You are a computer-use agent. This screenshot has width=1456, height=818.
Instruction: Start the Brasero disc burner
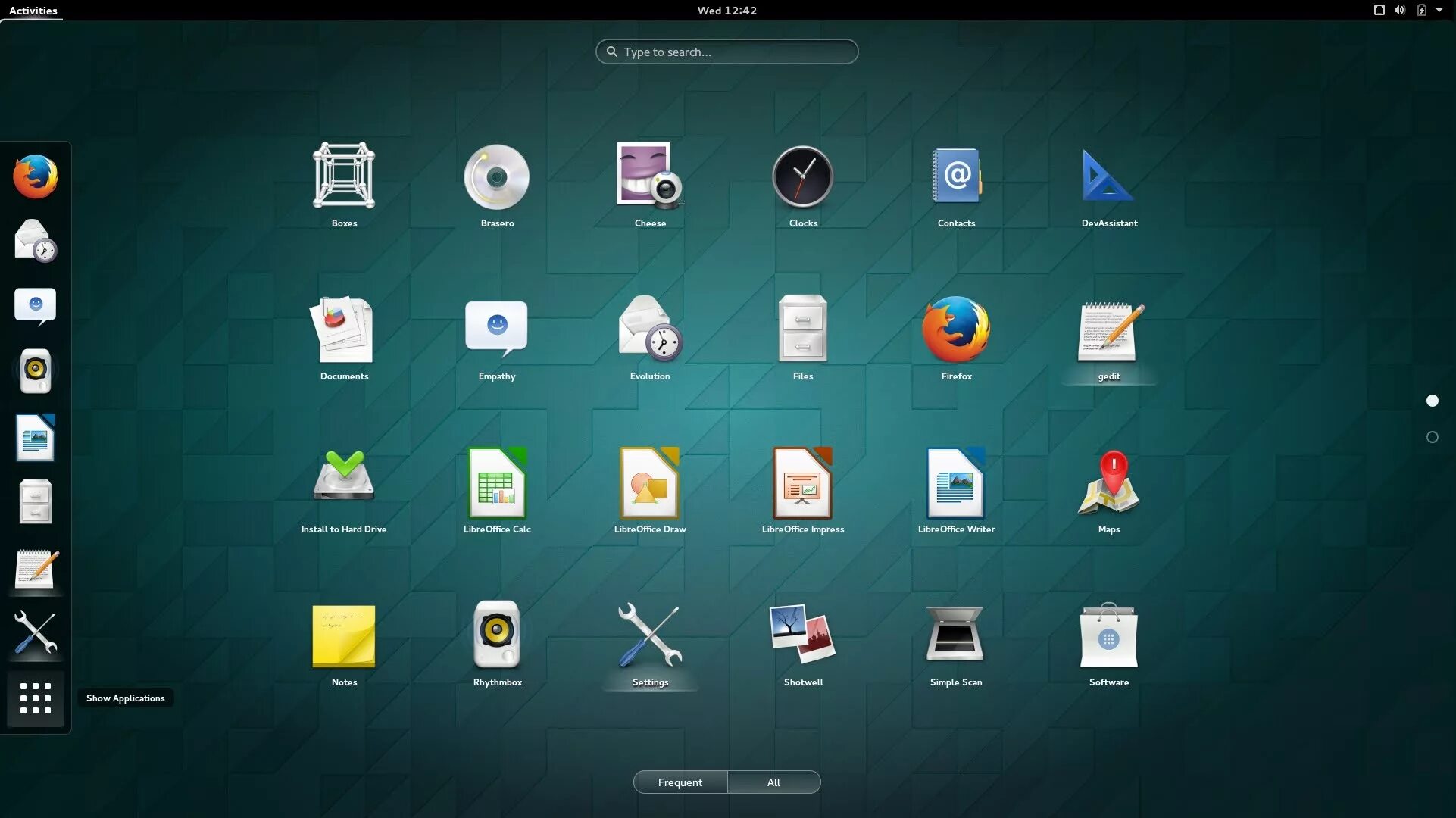[496, 176]
